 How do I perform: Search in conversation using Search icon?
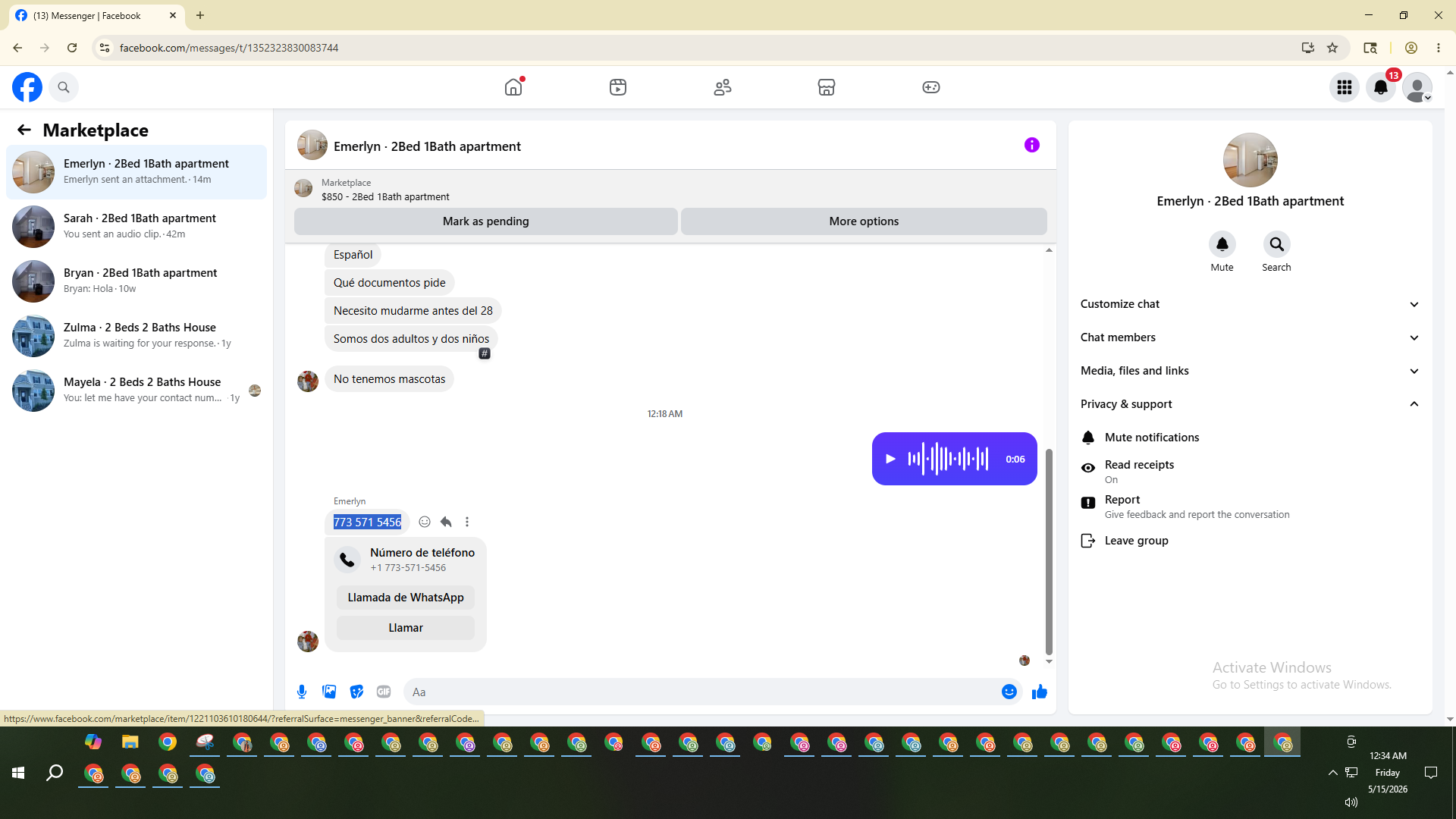point(1277,244)
